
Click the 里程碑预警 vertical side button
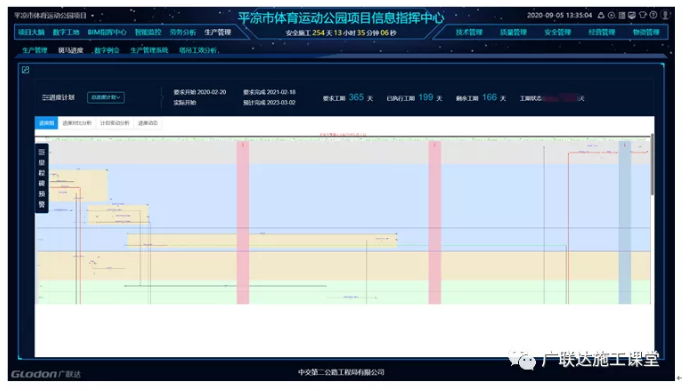tap(42, 178)
